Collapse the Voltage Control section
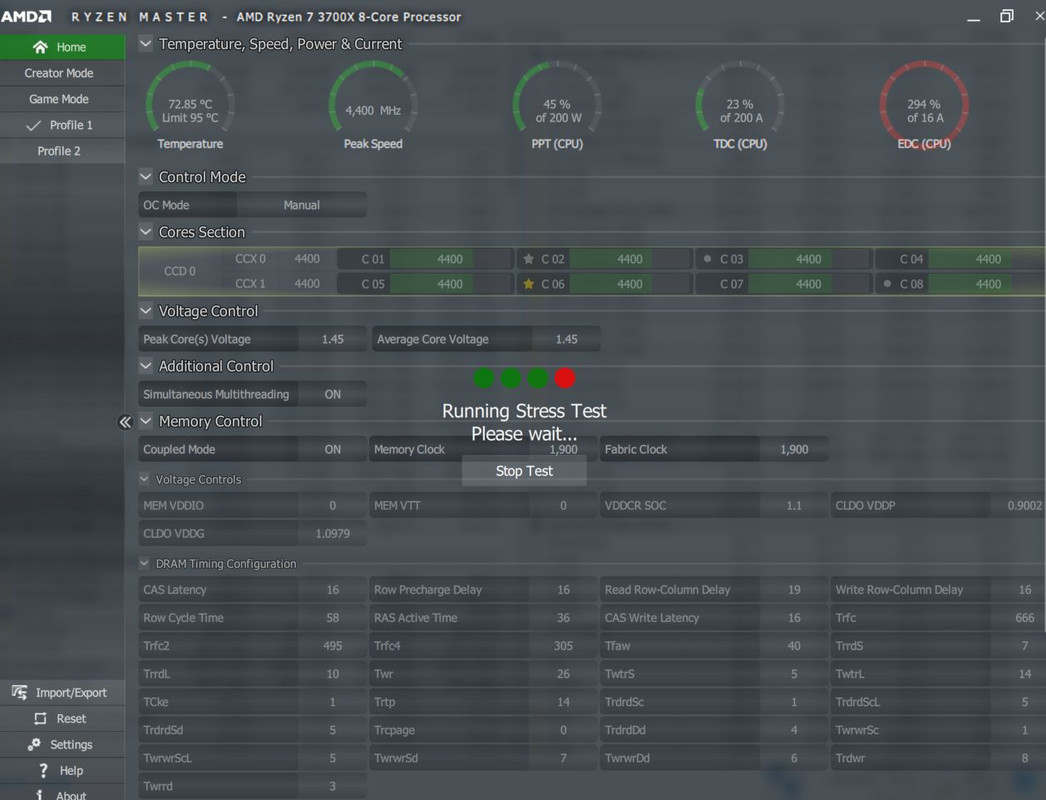Image resolution: width=1046 pixels, height=800 pixels. coord(145,311)
